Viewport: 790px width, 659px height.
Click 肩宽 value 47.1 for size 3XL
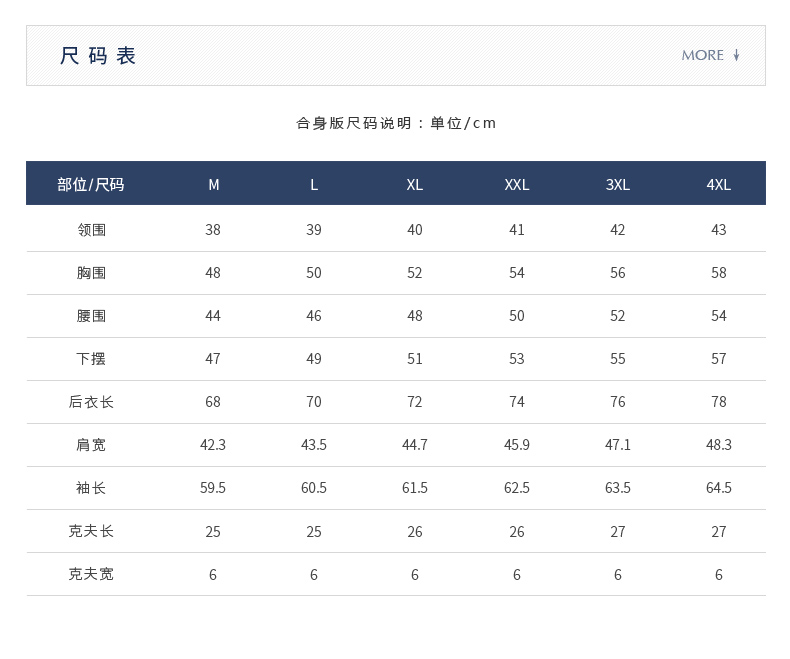[x=618, y=445]
